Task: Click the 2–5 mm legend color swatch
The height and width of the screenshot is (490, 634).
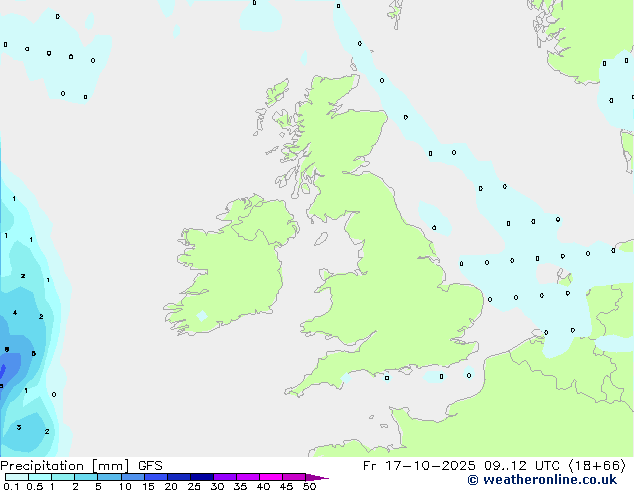Action: 86,477
